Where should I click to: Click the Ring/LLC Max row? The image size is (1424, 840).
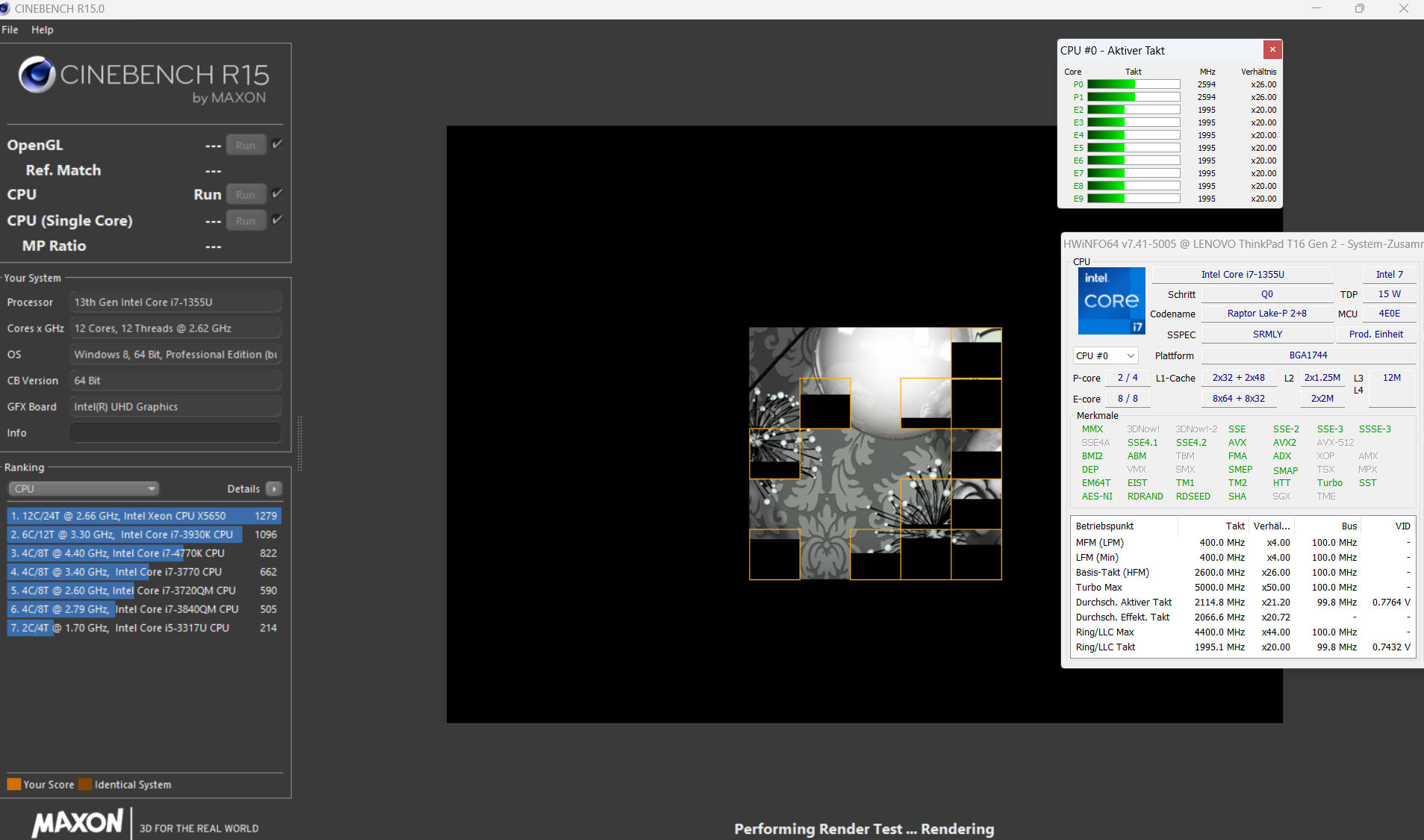[1243, 632]
